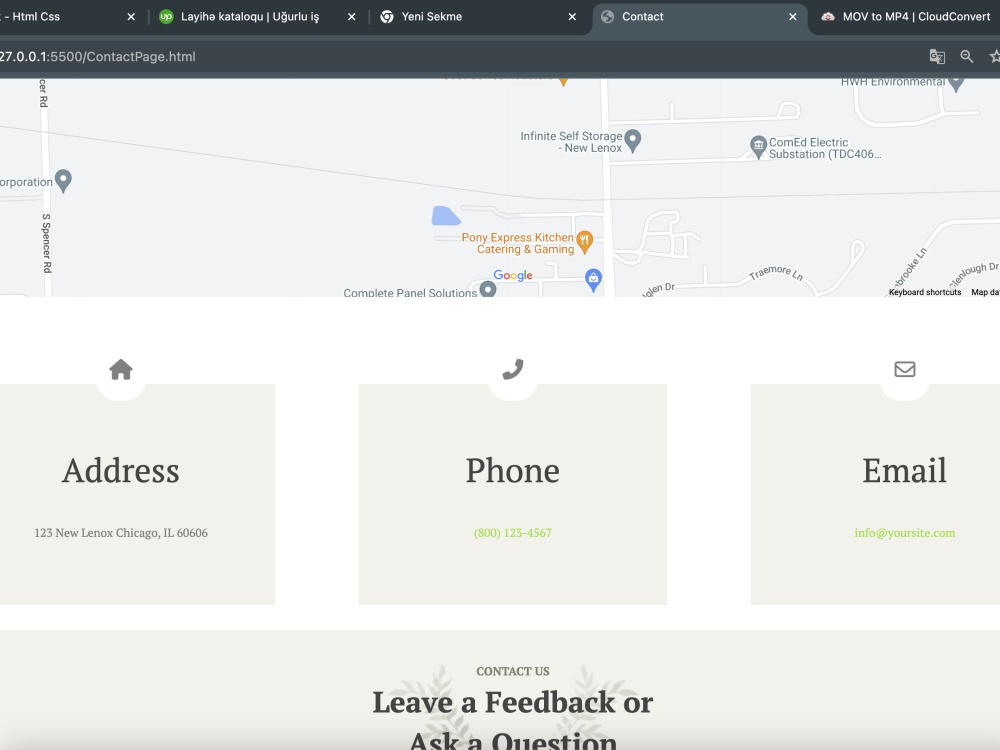Click the Phone heading
Screen dimensions: 1000x750
coord(513,471)
